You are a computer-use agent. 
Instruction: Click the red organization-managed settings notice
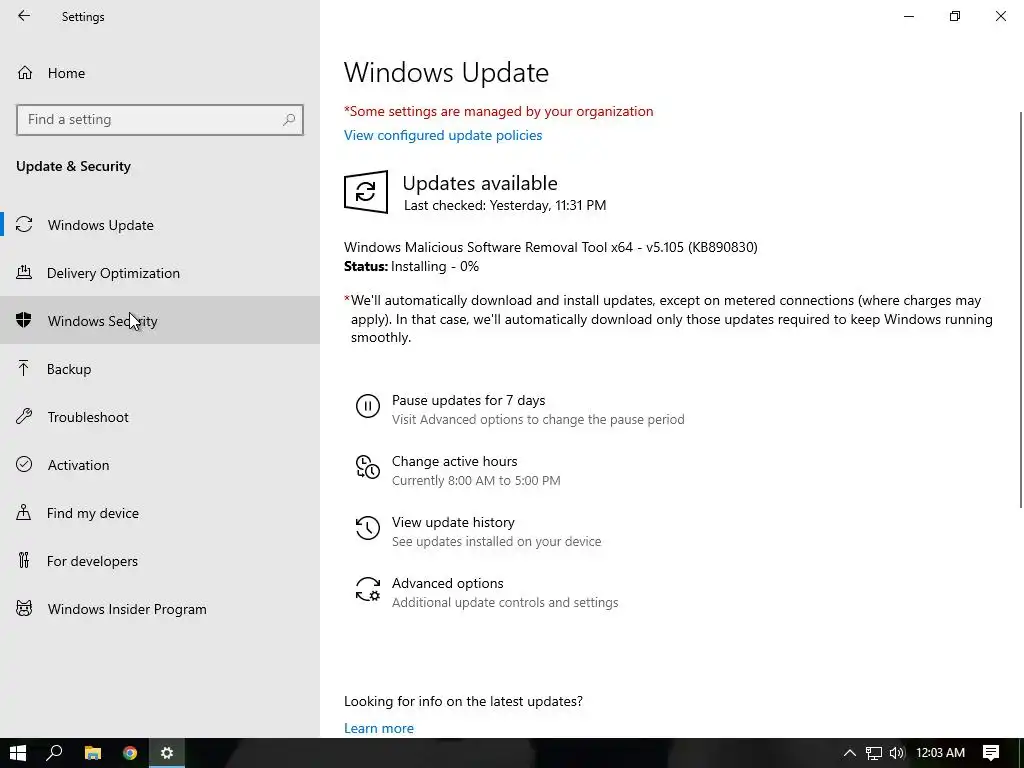point(498,111)
